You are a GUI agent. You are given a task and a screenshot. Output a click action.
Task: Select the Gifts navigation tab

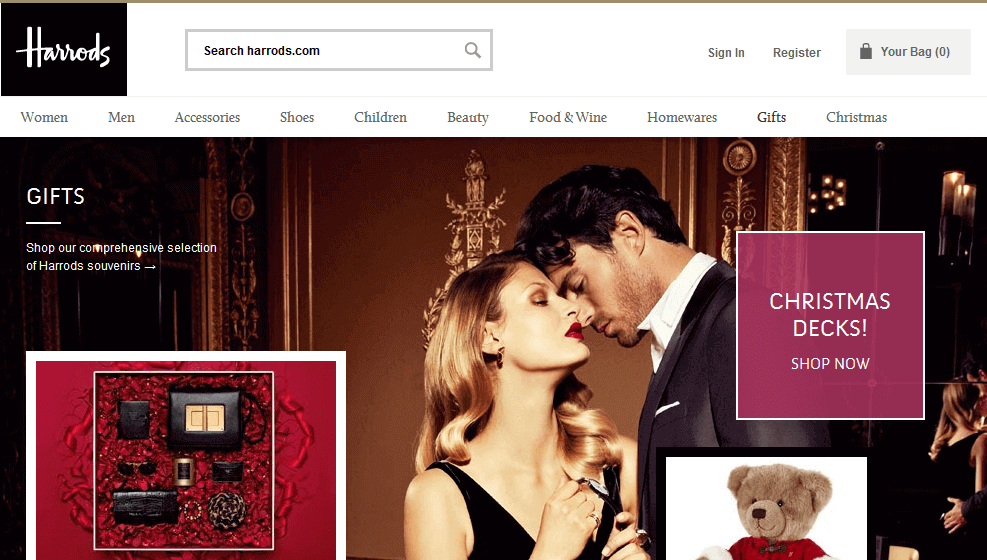771,117
